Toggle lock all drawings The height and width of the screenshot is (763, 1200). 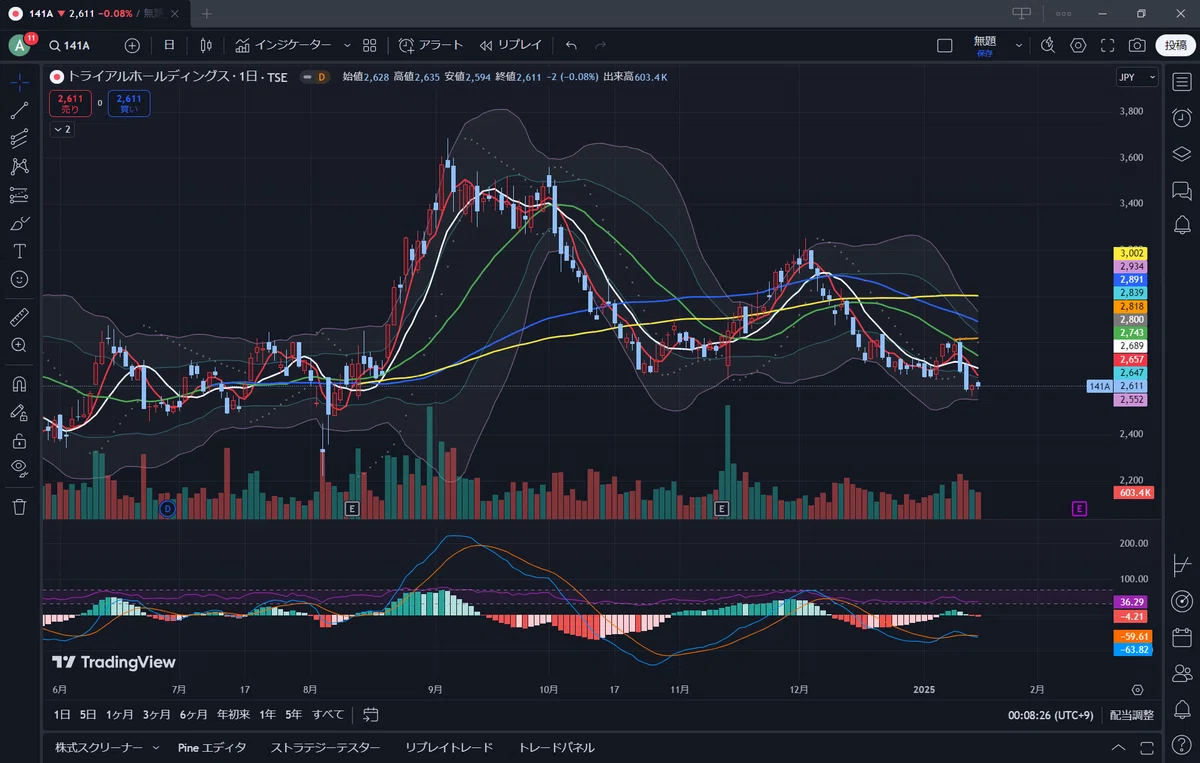19,440
